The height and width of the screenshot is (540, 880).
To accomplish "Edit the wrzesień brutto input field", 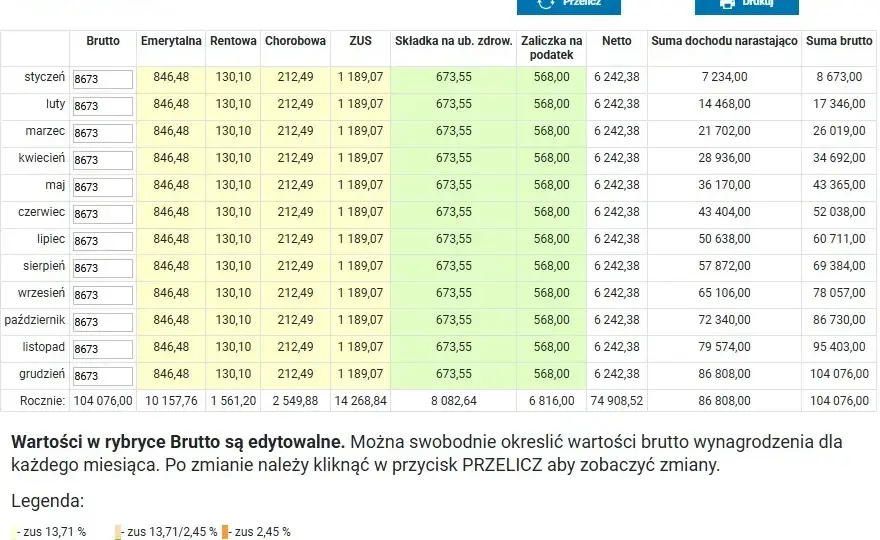I will click(103, 295).
